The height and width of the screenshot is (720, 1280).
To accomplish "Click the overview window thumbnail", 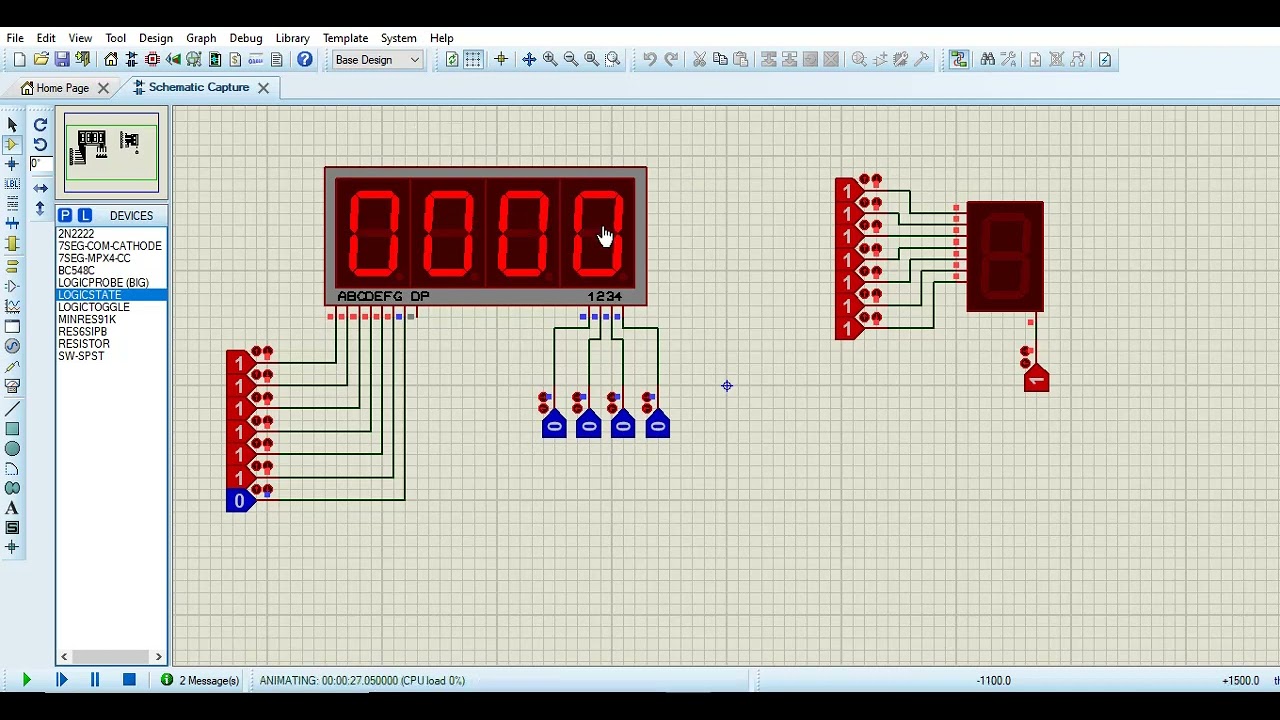I will (111, 153).
